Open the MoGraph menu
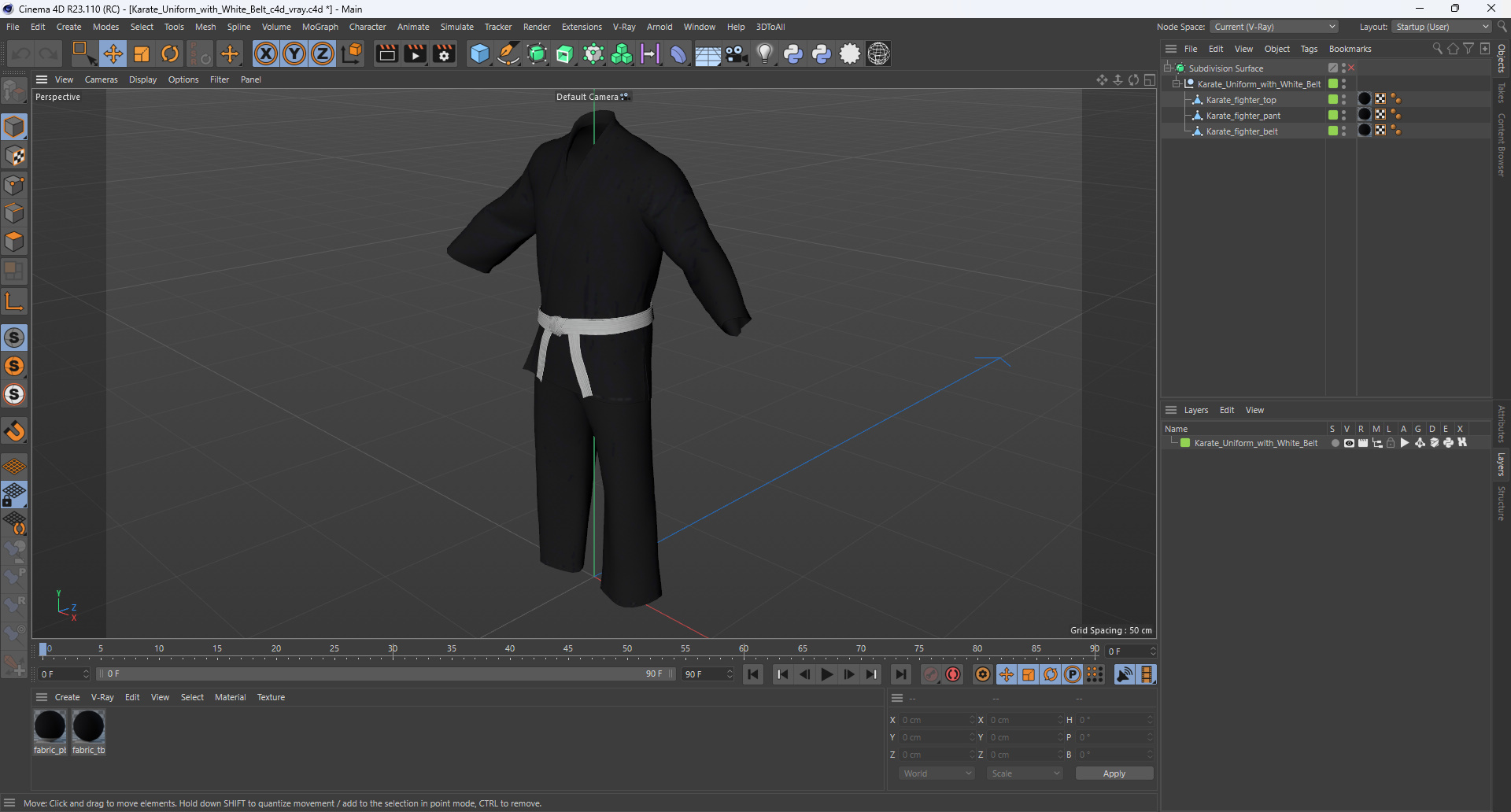Screen dimensions: 1511x812 tap(320, 27)
